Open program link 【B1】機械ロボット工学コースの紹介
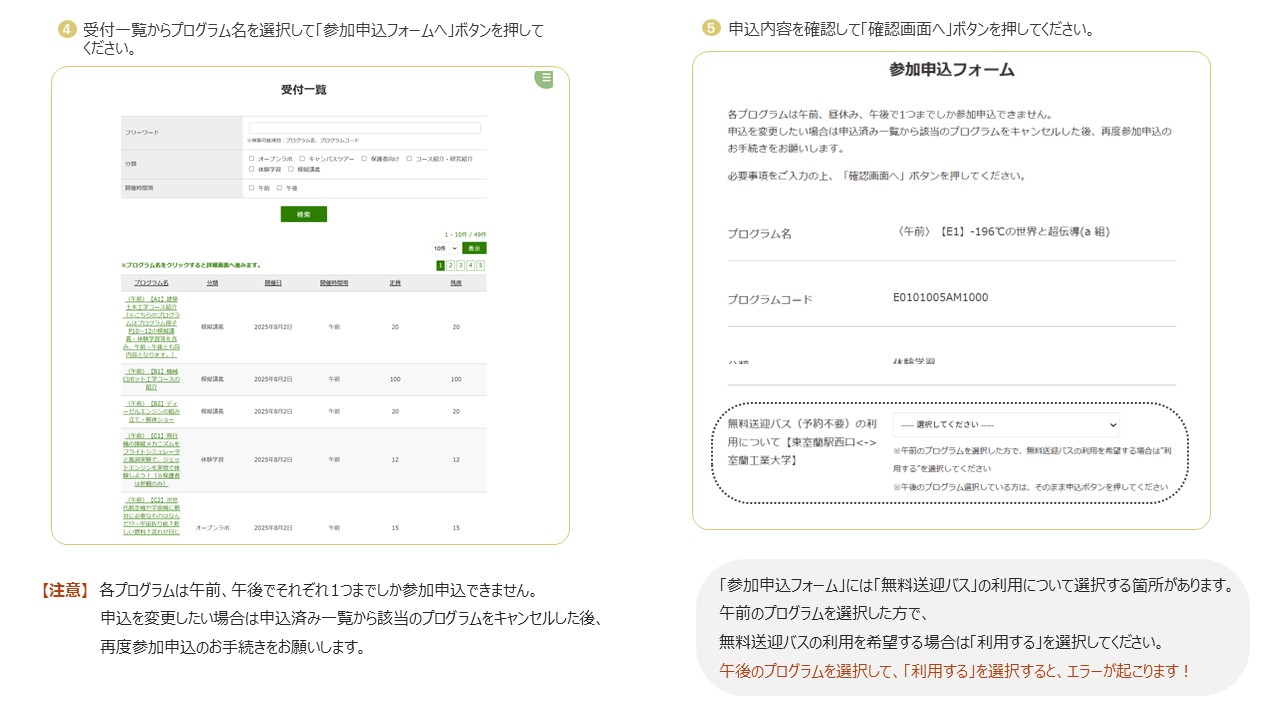 tap(151, 379)
